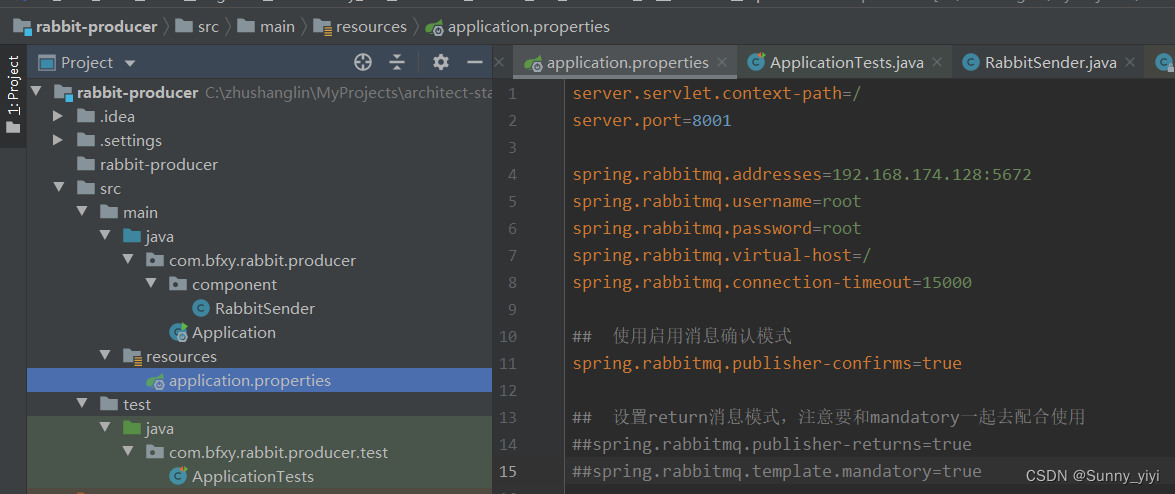This screenshot has height=494, width=1175.
Task: Open the Project view dropdown
Action: tap(130, 63)
